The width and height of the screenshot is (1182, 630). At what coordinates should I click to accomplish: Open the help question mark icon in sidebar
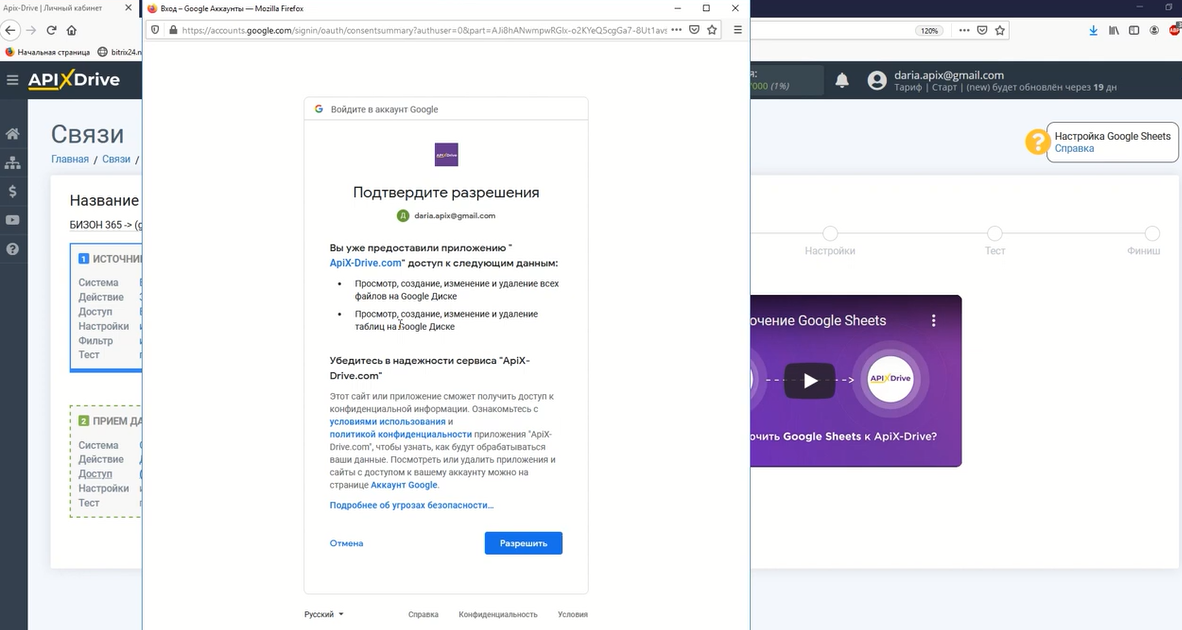(x=13, y=249)
